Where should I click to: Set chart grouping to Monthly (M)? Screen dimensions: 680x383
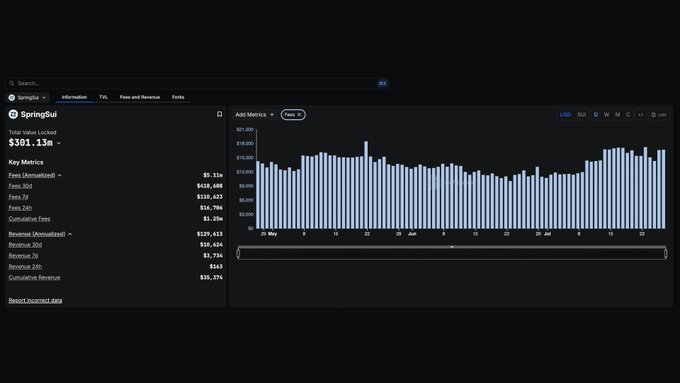(x=618, y=115)
